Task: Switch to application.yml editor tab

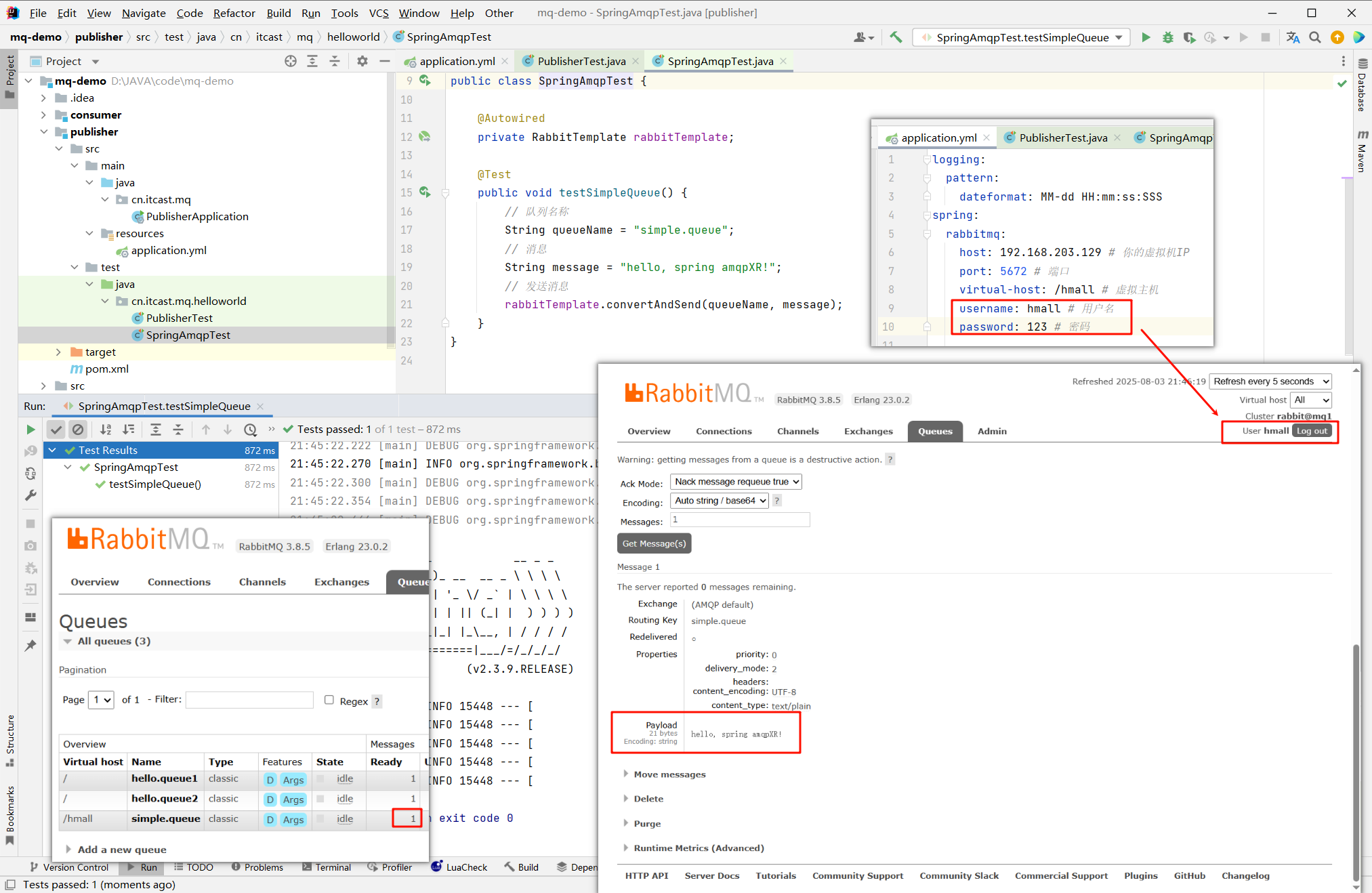Action: point(457,61)
